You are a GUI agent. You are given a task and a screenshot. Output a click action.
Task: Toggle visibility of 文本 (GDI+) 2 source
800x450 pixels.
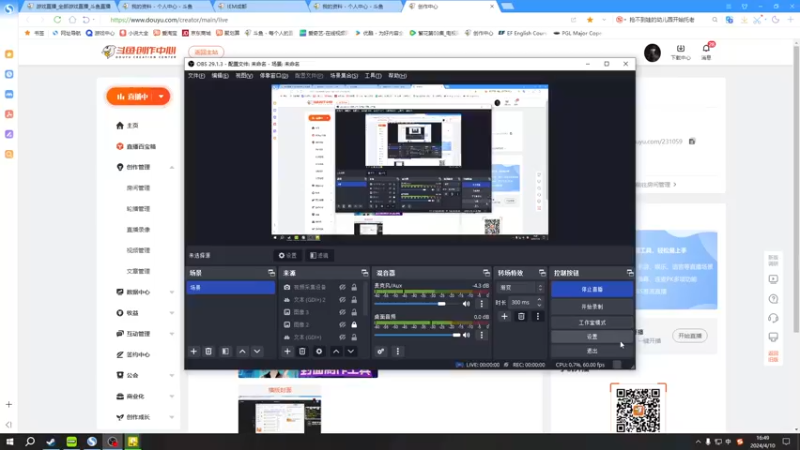342,299
